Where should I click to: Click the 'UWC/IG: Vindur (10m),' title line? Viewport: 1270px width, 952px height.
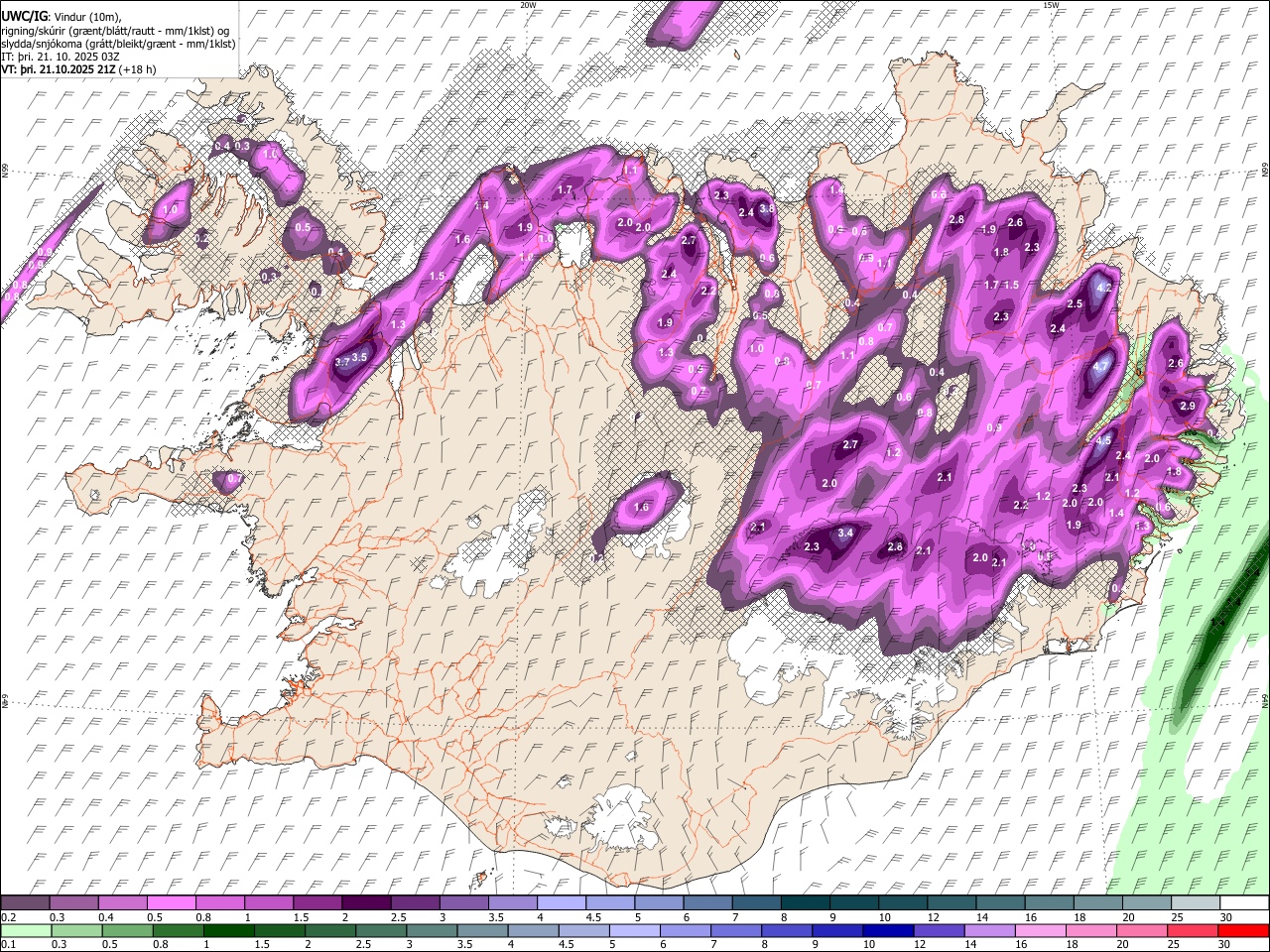(x=62, y=17)
